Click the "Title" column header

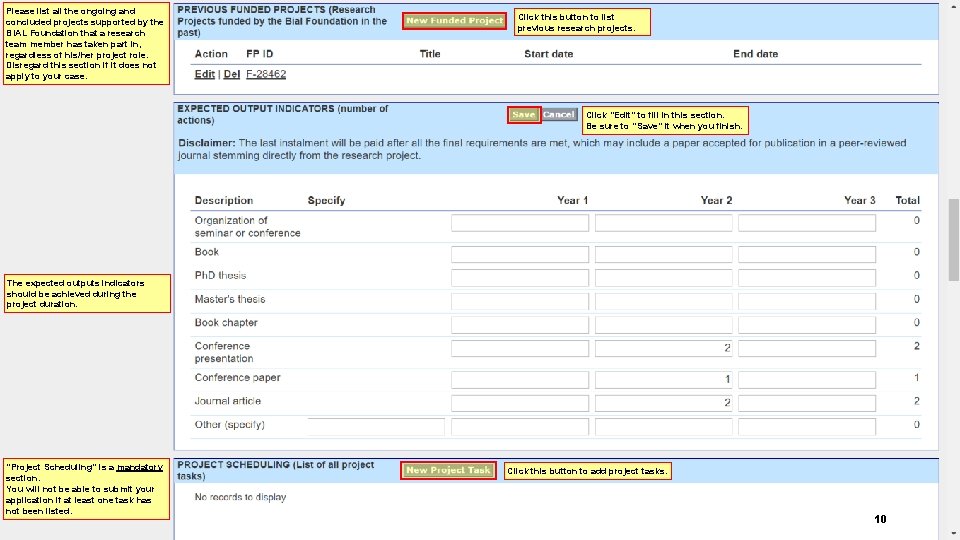[430, 54]
